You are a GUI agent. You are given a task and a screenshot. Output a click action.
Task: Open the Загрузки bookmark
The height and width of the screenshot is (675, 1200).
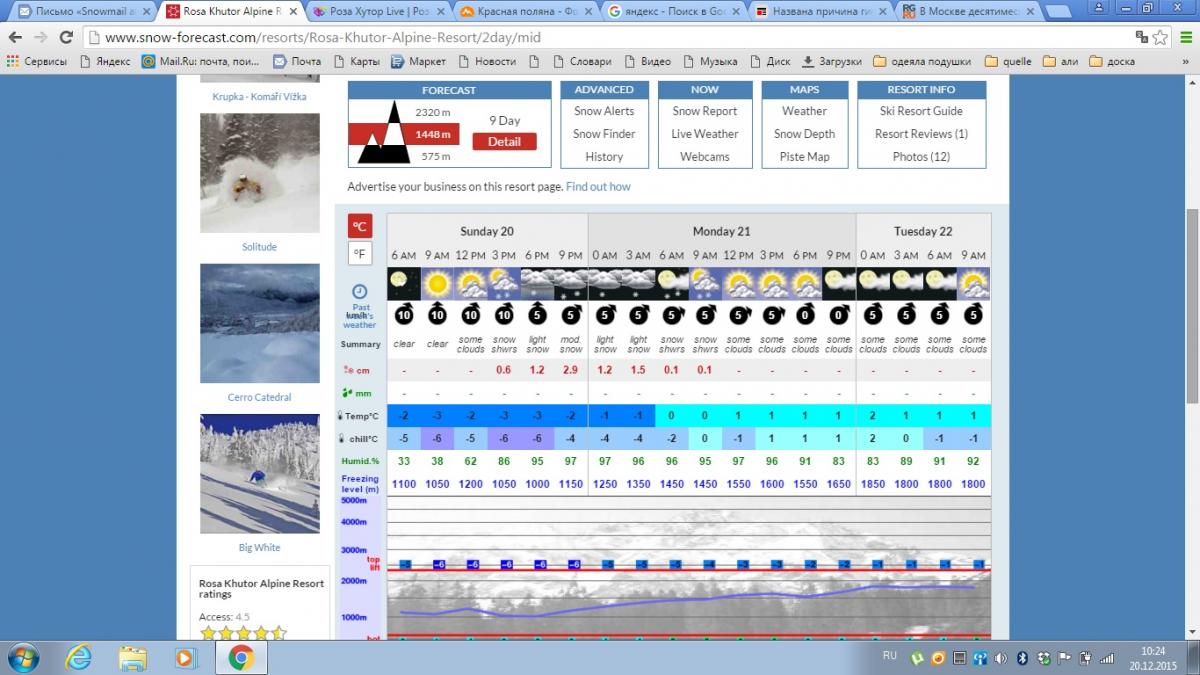coord(832,61)
